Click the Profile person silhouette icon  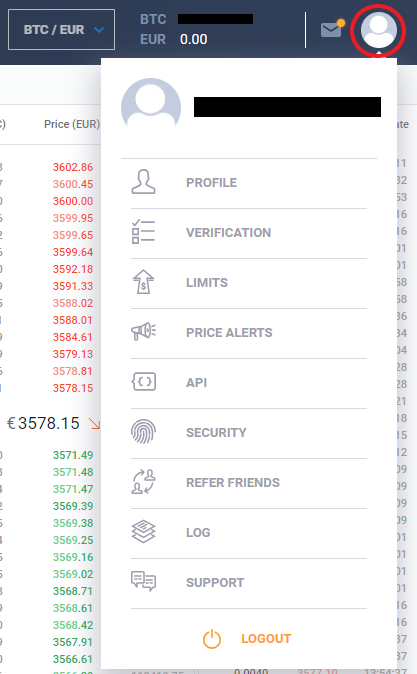(x=144, y=182)
